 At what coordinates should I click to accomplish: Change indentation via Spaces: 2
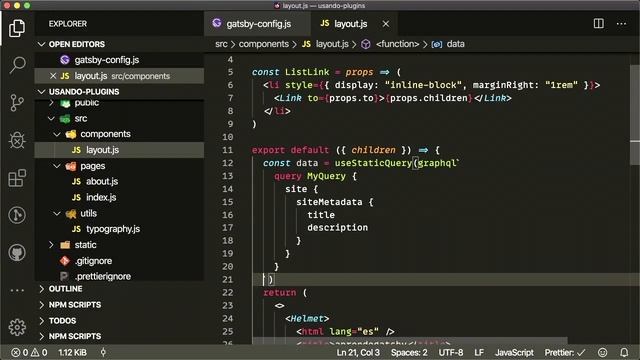click(409, 352)
